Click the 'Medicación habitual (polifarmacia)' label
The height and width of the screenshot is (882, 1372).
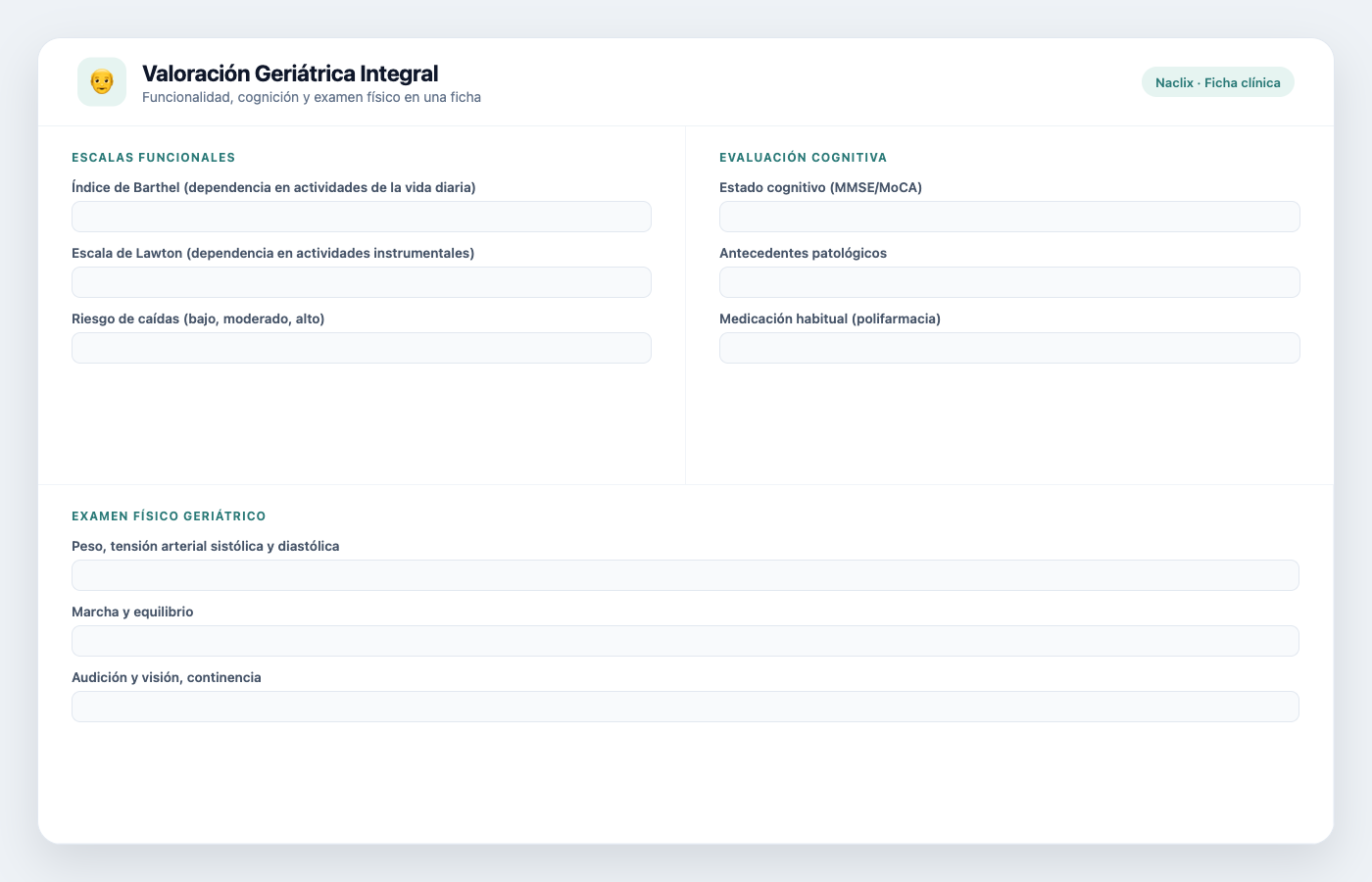[830, 318]
